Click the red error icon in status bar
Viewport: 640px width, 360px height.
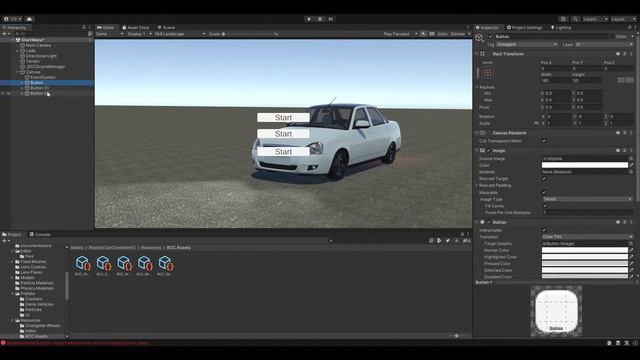tap(3, 343)
